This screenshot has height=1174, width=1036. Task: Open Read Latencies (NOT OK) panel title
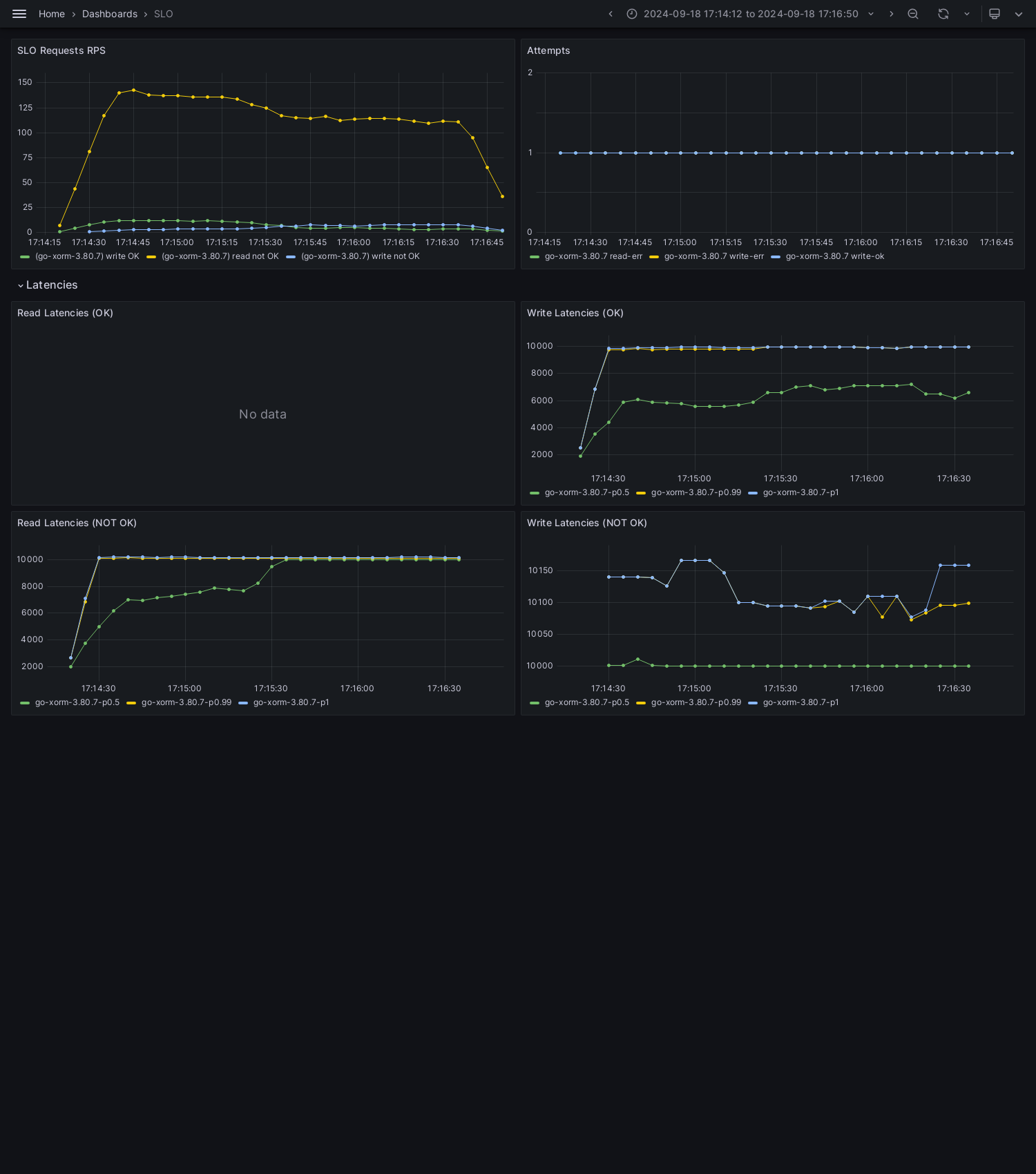tap(77, 523)
